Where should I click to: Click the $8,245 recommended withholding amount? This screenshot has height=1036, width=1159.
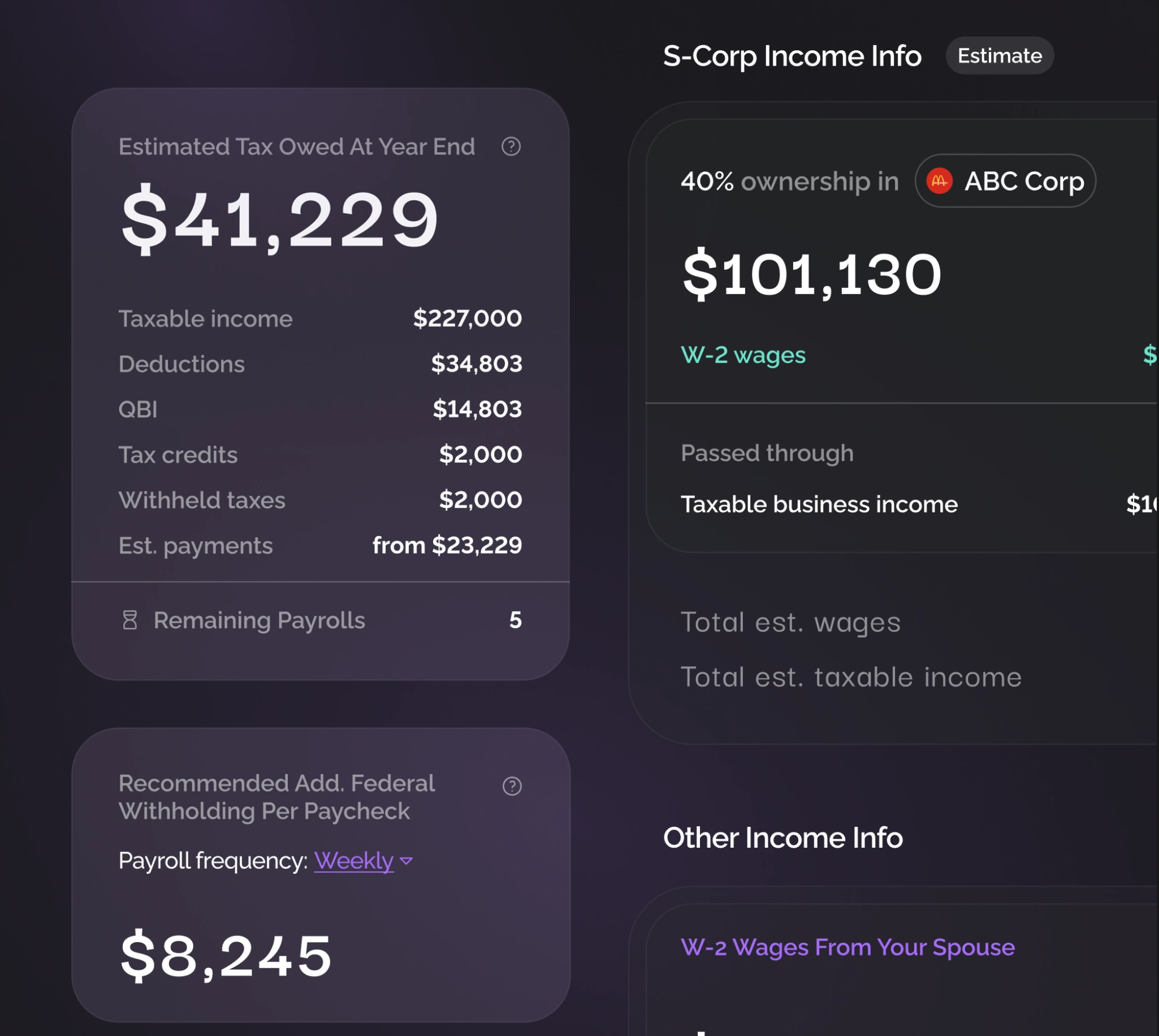pos(226,956)
